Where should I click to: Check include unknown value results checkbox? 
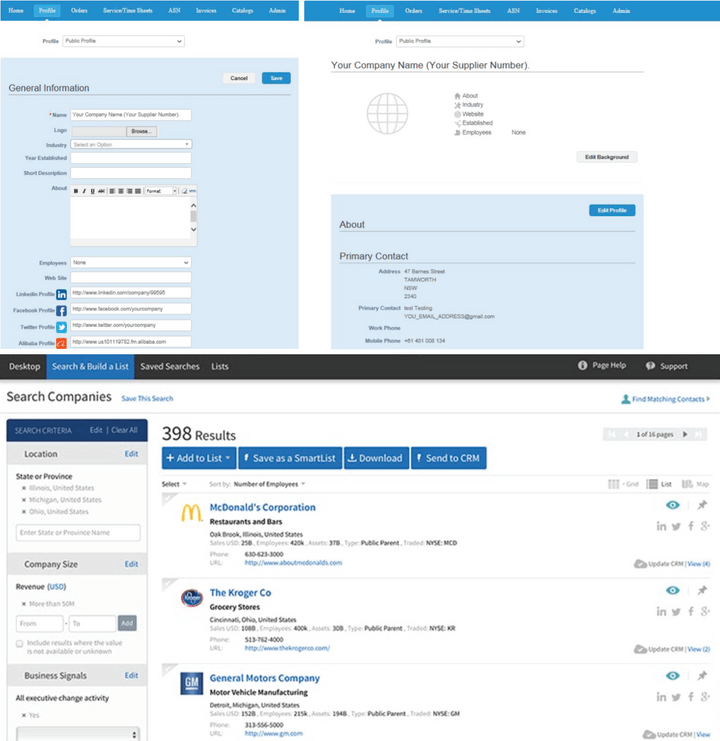[19, 644]
